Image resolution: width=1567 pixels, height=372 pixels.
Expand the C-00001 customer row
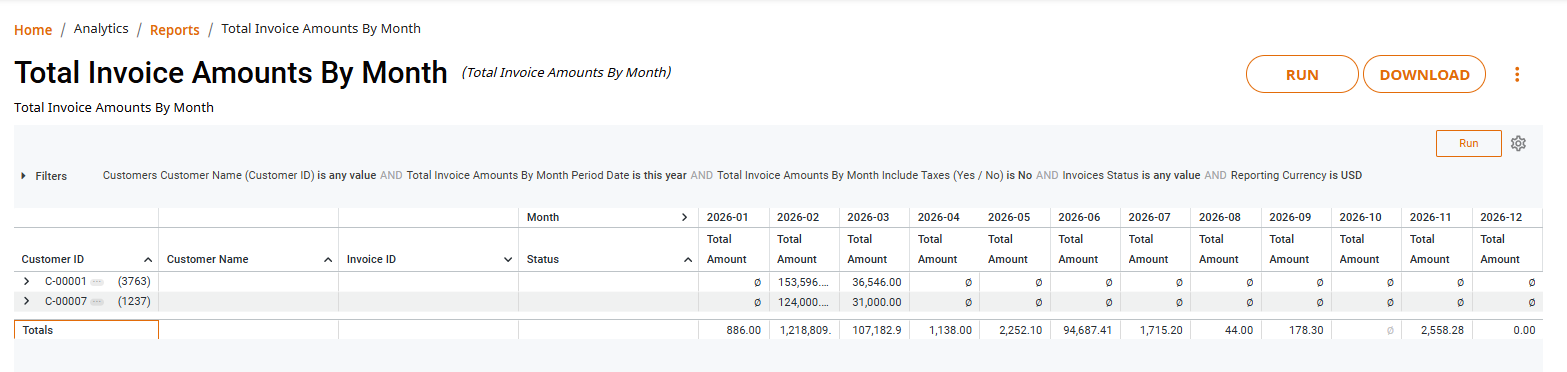(x=27, y=282)
